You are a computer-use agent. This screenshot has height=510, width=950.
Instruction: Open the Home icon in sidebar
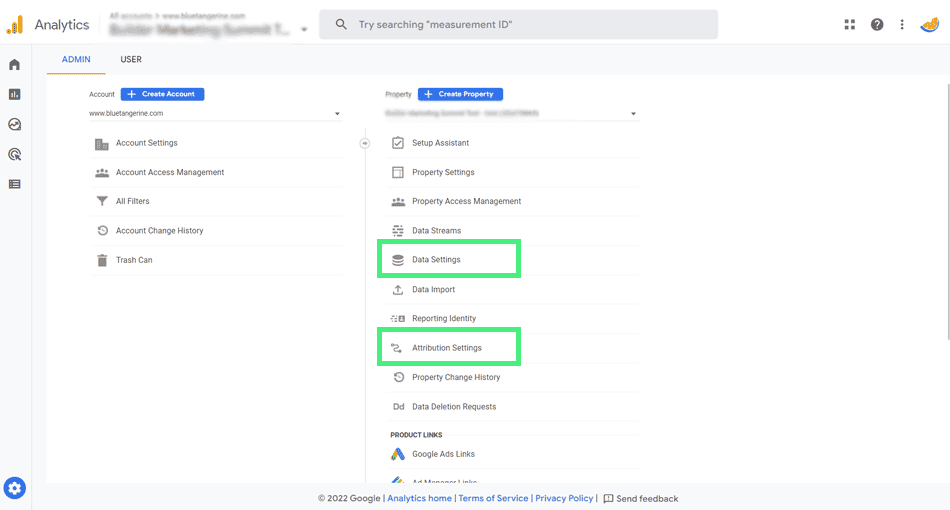[x=15, y=65]
